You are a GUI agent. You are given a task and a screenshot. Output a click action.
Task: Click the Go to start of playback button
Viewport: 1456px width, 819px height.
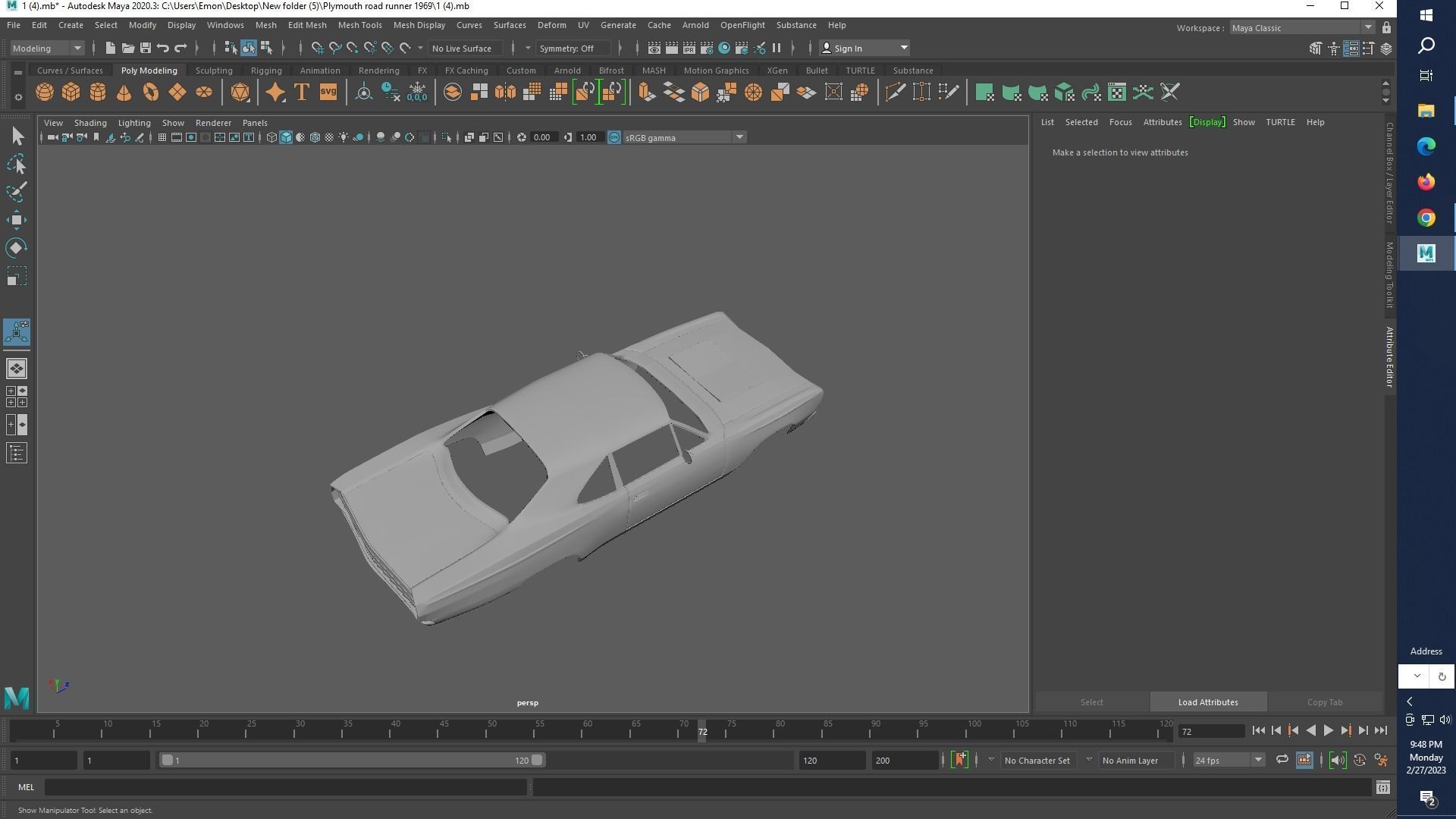[1258, 731]
